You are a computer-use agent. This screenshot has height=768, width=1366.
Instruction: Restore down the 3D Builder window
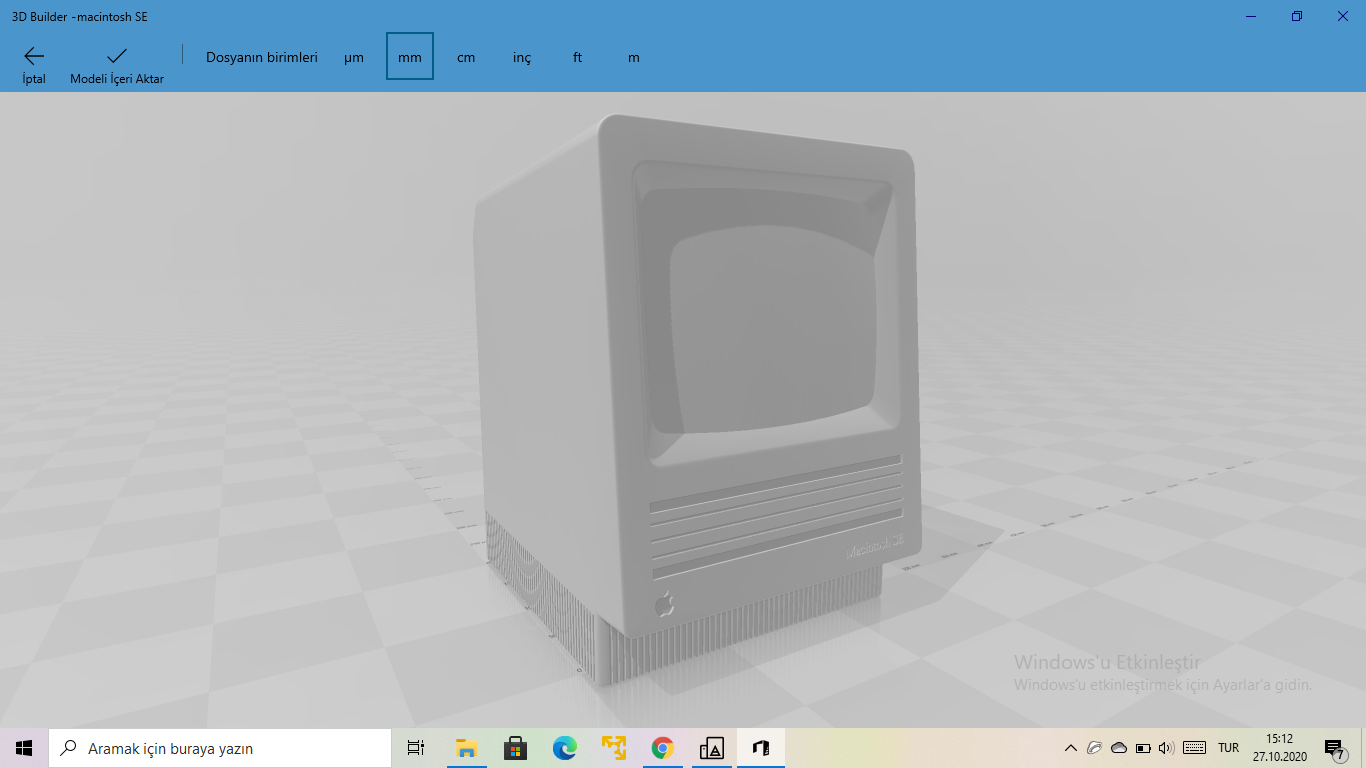click(1297, 16)
